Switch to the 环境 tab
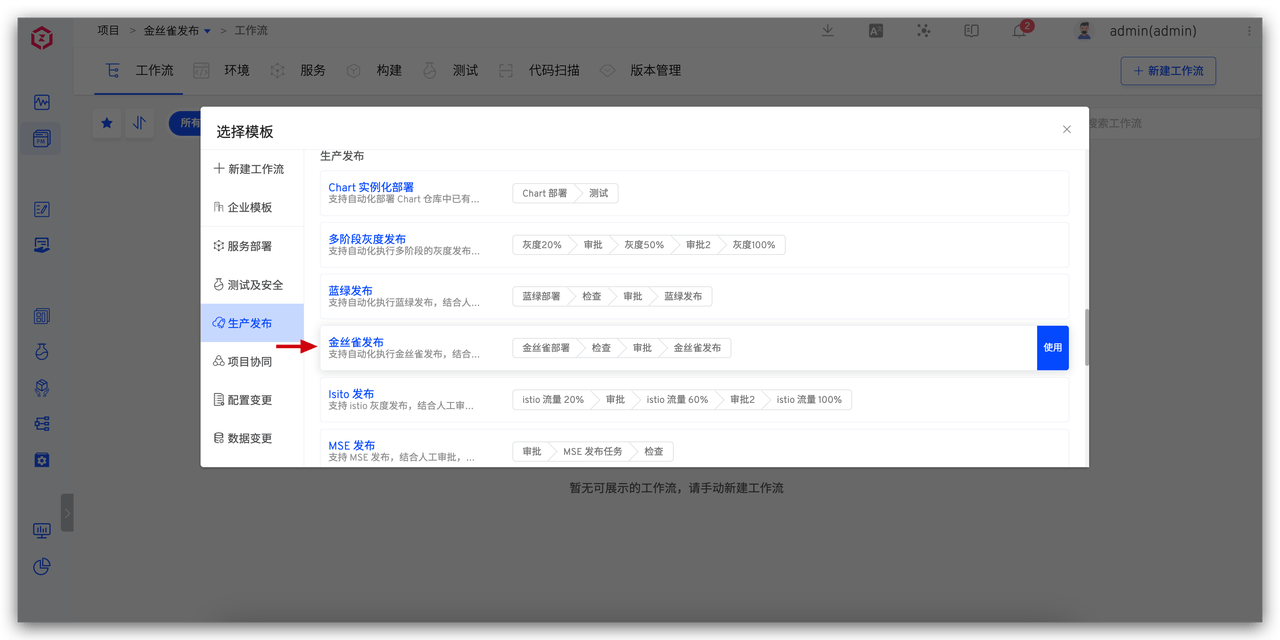Viewport: 1280px width, 640px height. tap(239, 70)
